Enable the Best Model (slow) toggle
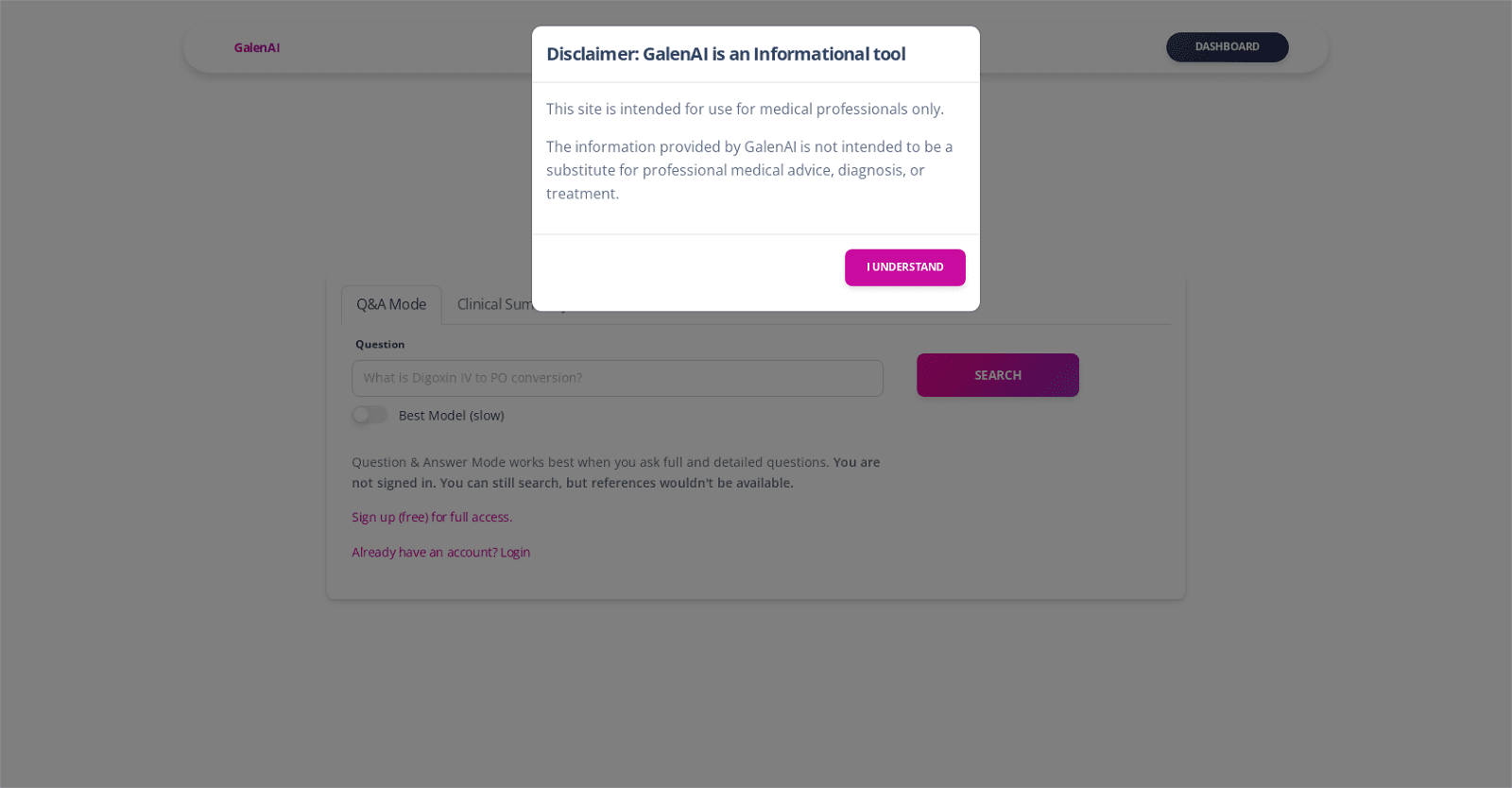This screenshot has width=1512, height=788. click(x=369, y=415)
